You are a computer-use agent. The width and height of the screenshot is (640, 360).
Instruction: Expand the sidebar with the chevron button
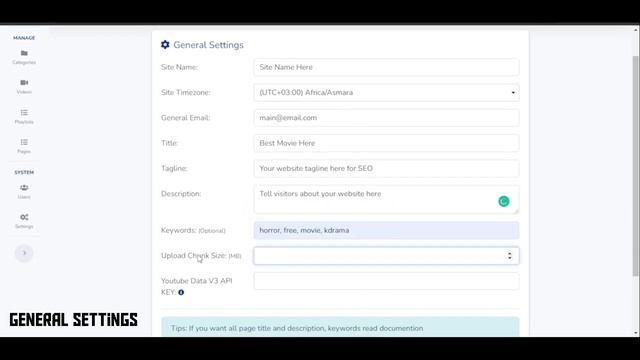pyautogui.click(x=24, y=253)
